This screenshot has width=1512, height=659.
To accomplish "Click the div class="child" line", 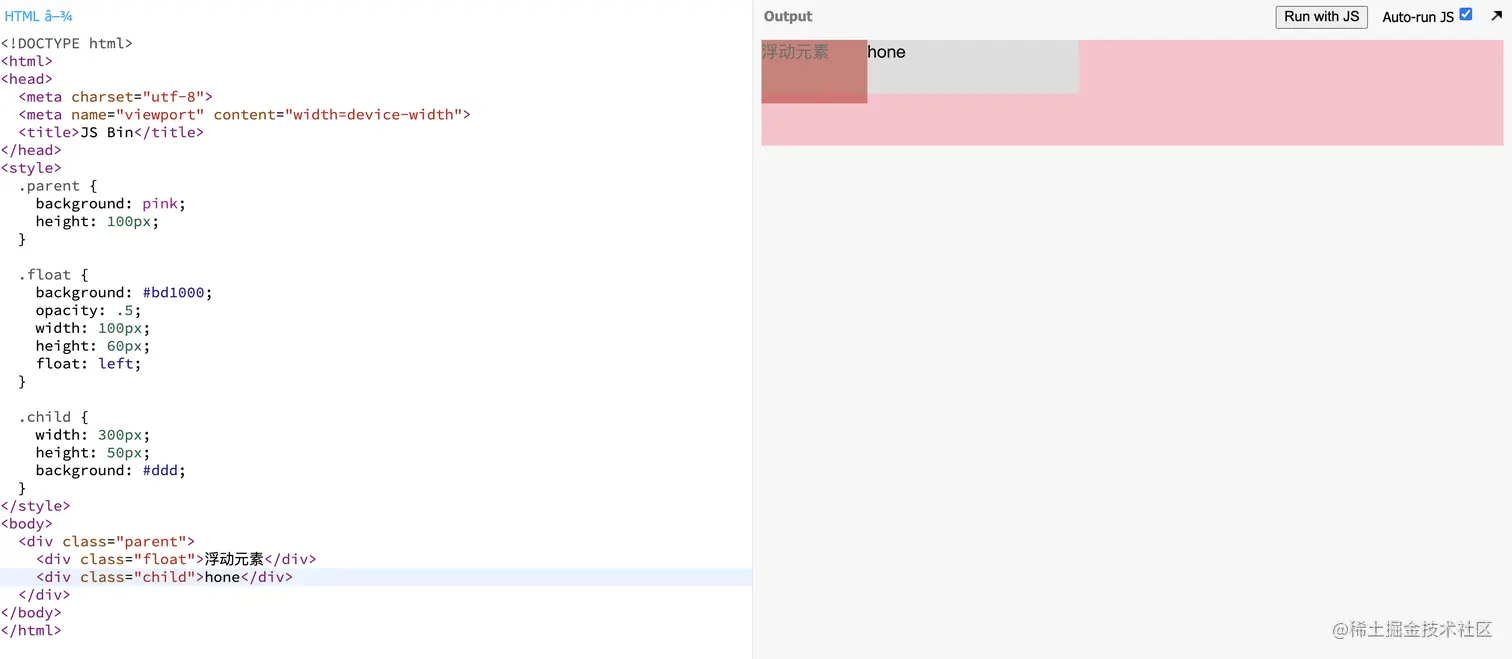I will pos(164,577).
